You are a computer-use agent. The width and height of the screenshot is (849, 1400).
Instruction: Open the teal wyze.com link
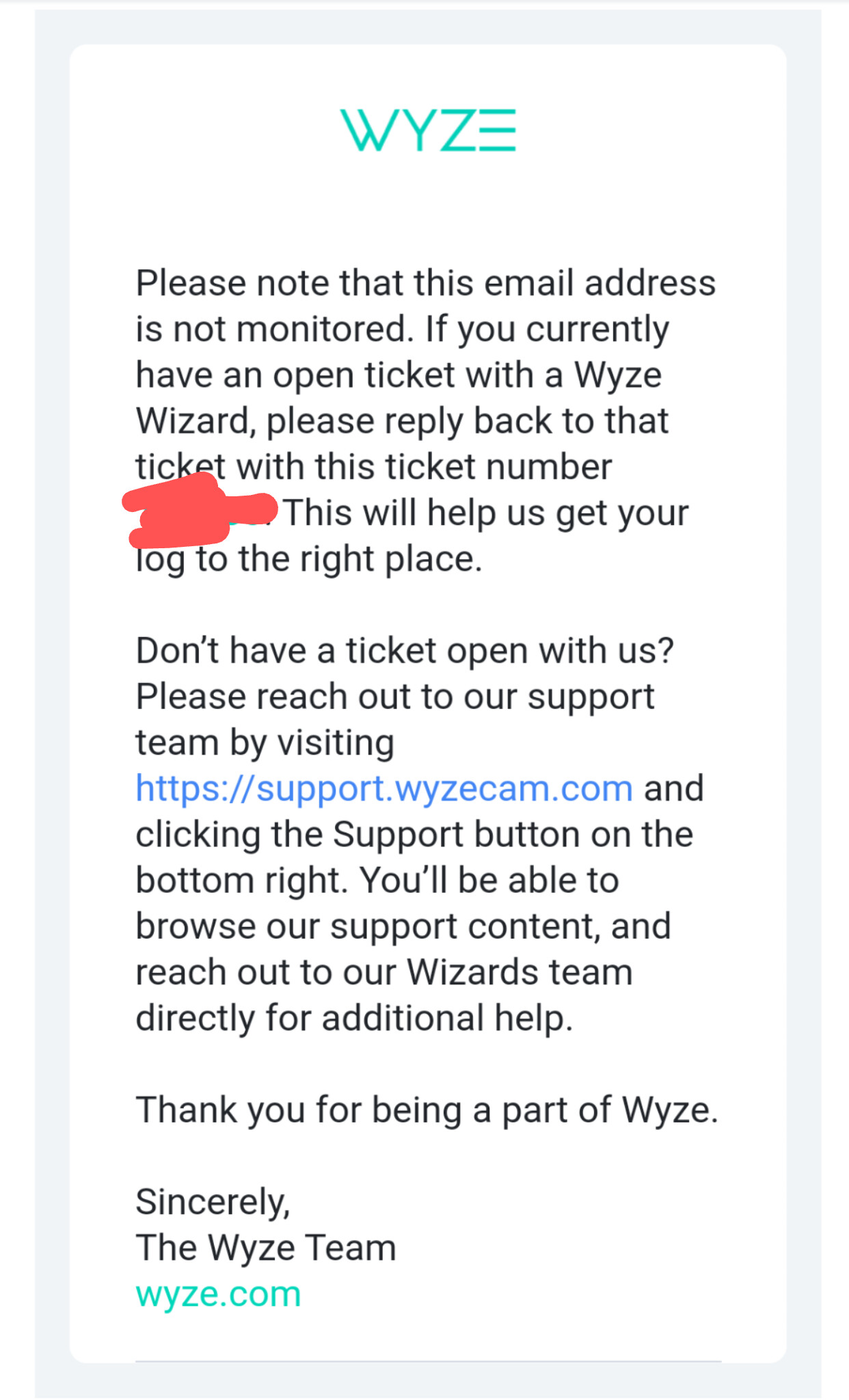(x=218, y=1294)
